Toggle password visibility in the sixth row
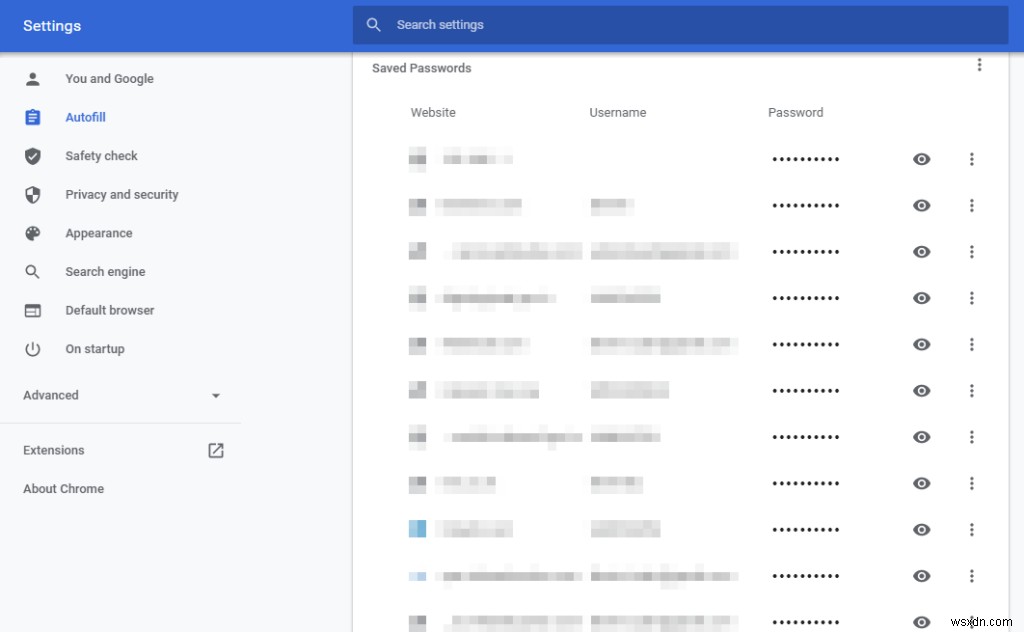The height and width of the screenshot is (632, 1024). coord(921,391)
